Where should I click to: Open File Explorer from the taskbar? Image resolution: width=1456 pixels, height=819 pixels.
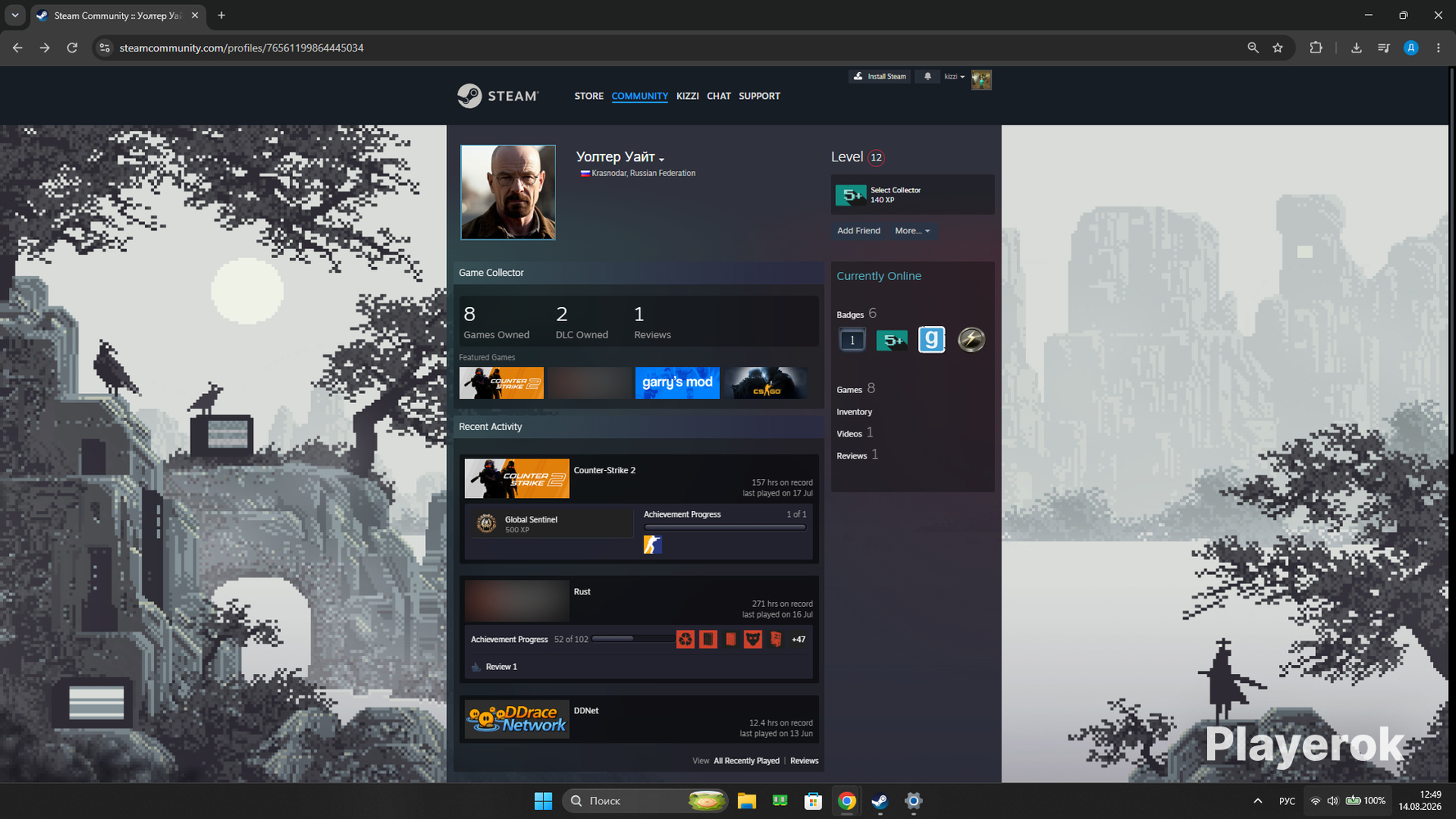[x=747, y=801]
